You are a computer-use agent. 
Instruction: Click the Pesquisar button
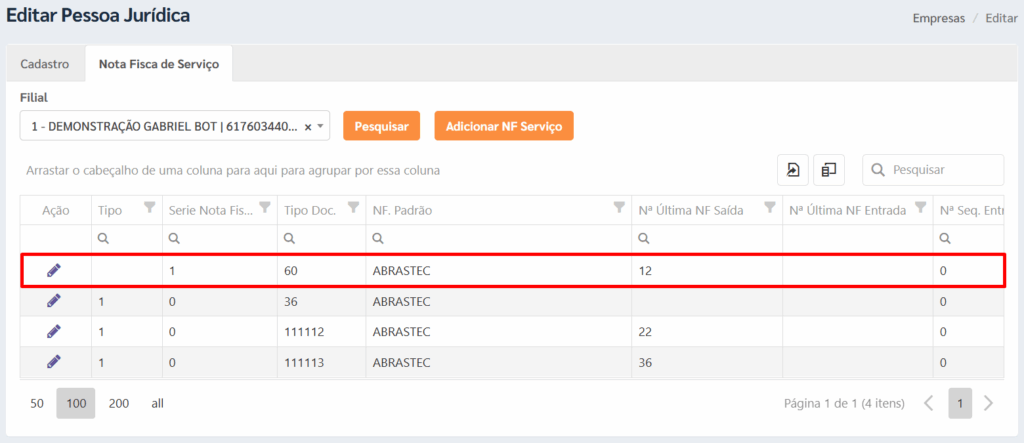point(381,126)
